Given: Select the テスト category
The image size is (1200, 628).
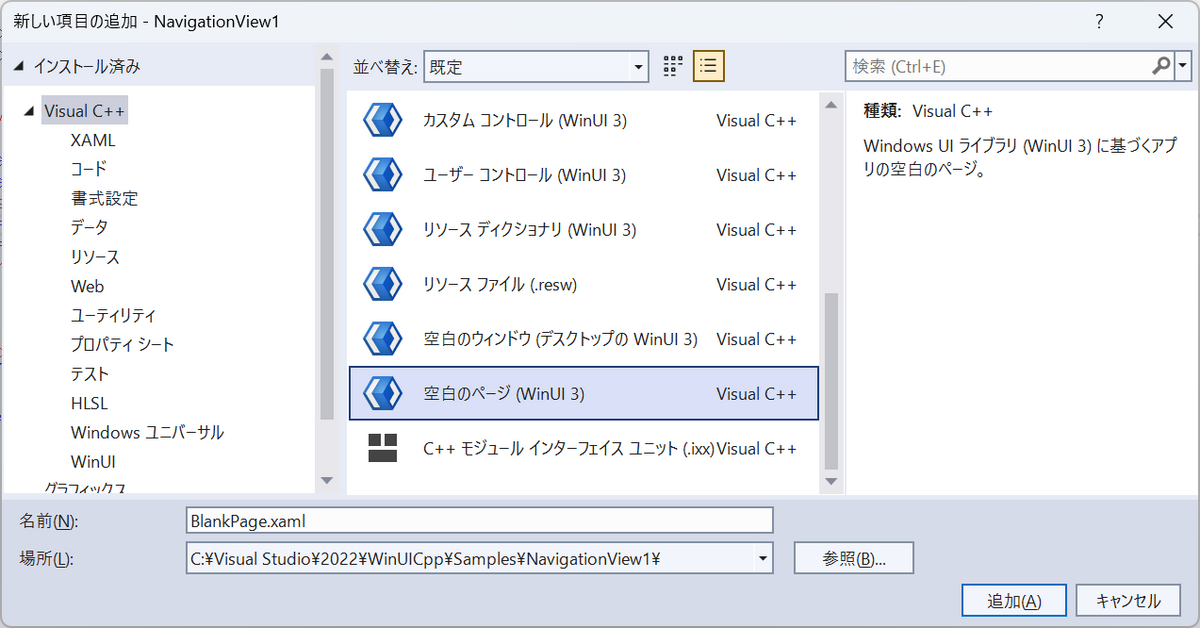Looking at the screenshot, I should (90, 374).
